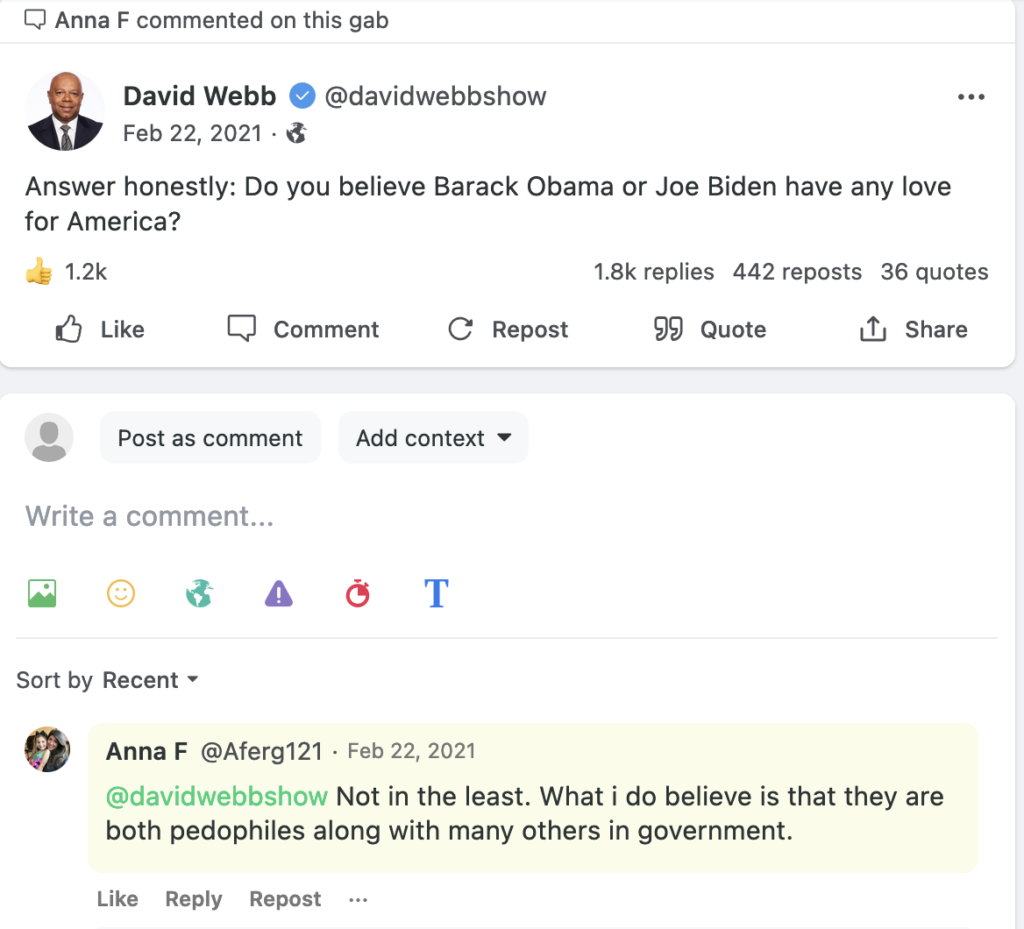The width and height of the screenshot is (1024, 929).
Task: Repost David Webb's gab
Action: tap(508, 330)
